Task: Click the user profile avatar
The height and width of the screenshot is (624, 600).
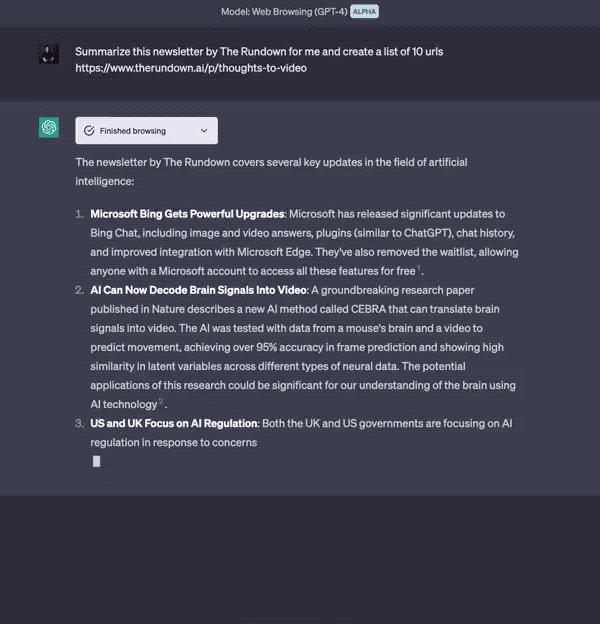Action: 49,54
